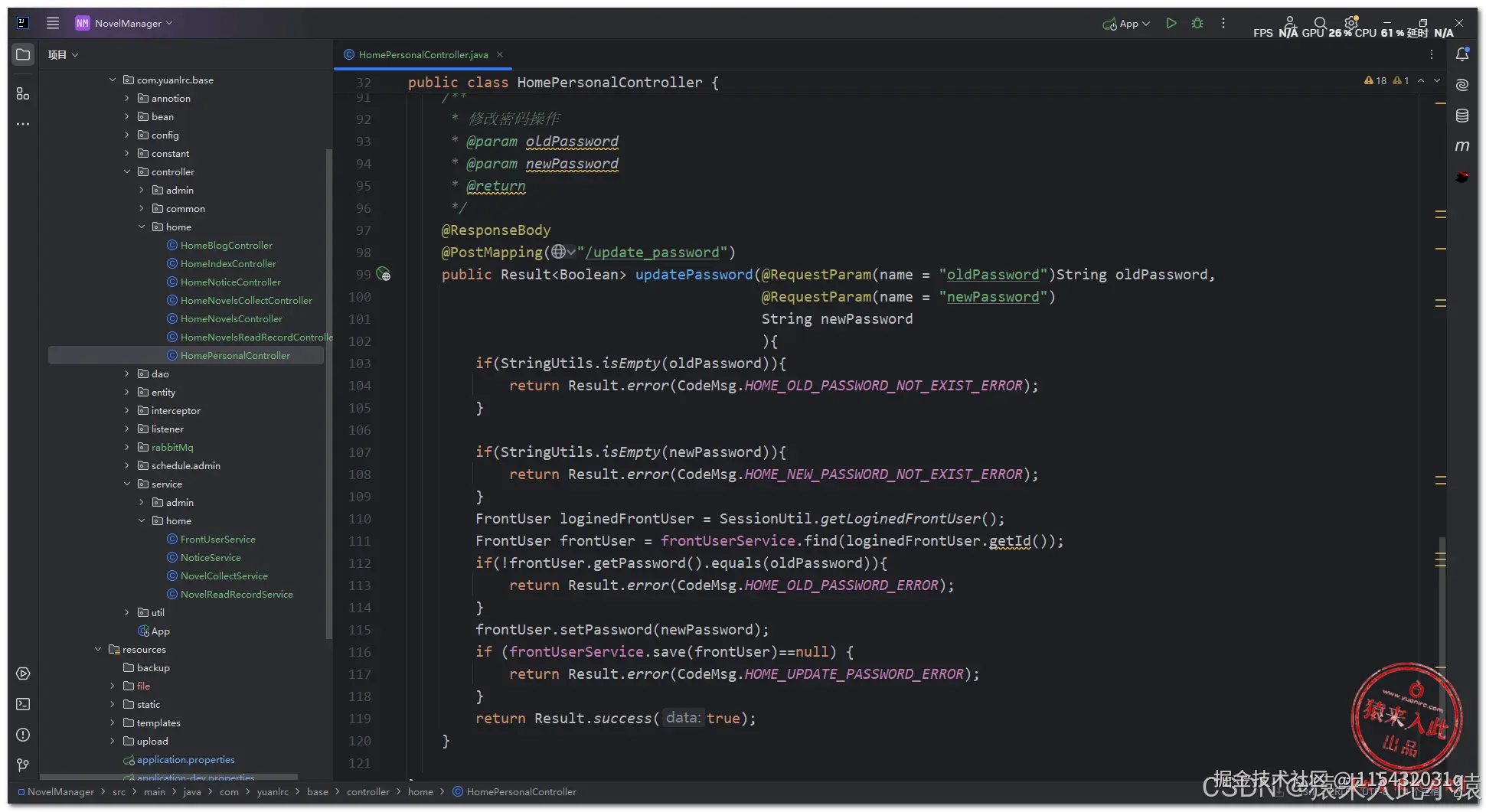Open IDE settings gear
This screenshot has height=812, width=1486.
pyautogui.click(x=1351, y=22)
